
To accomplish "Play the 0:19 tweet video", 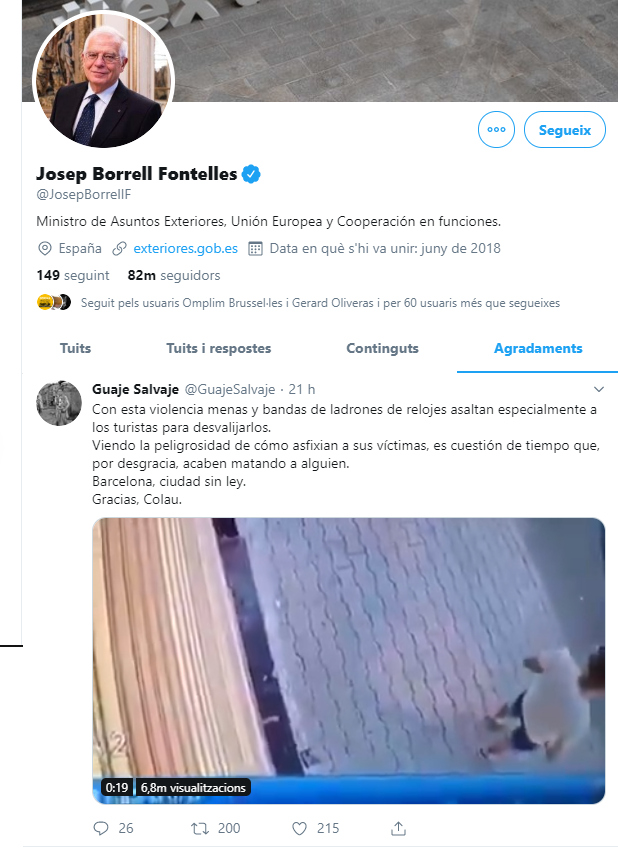I will pos(348,661).
